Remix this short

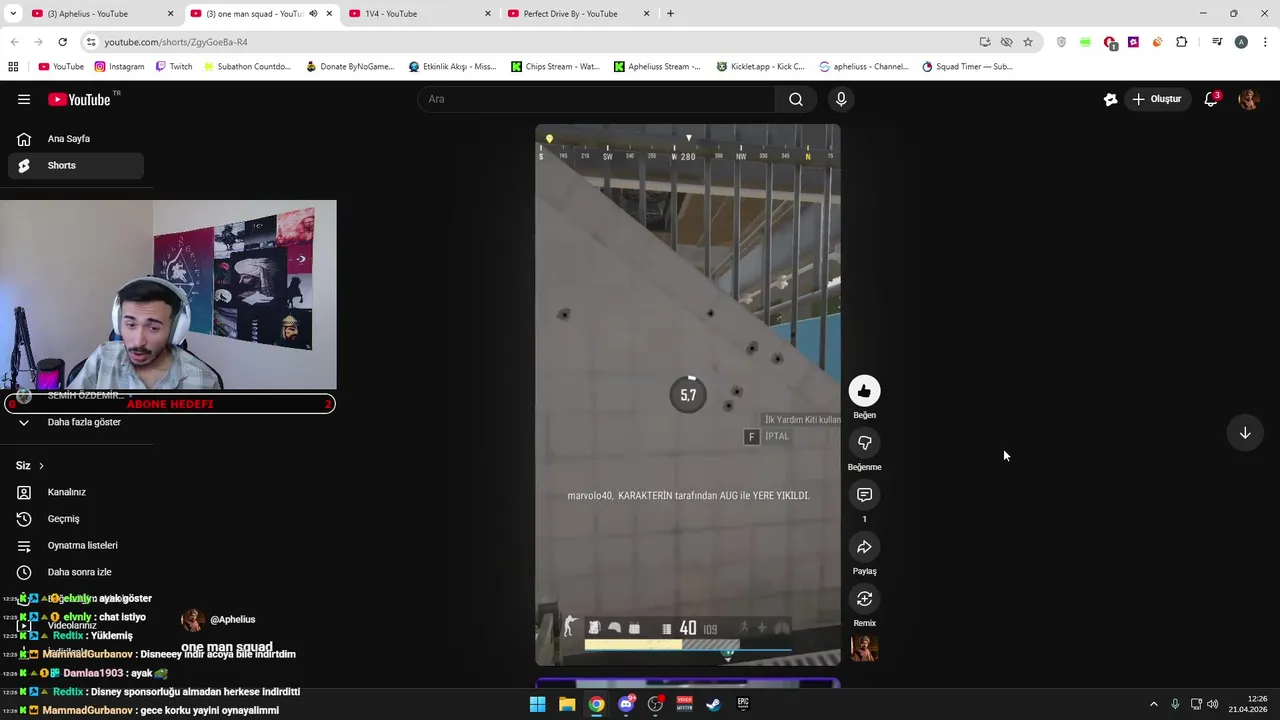point(864,599)
